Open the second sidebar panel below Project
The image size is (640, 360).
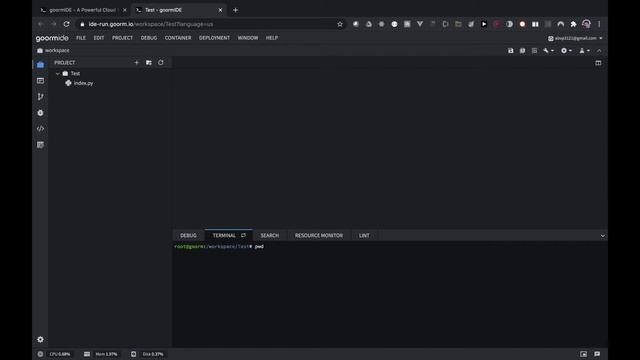click(40, 81)
